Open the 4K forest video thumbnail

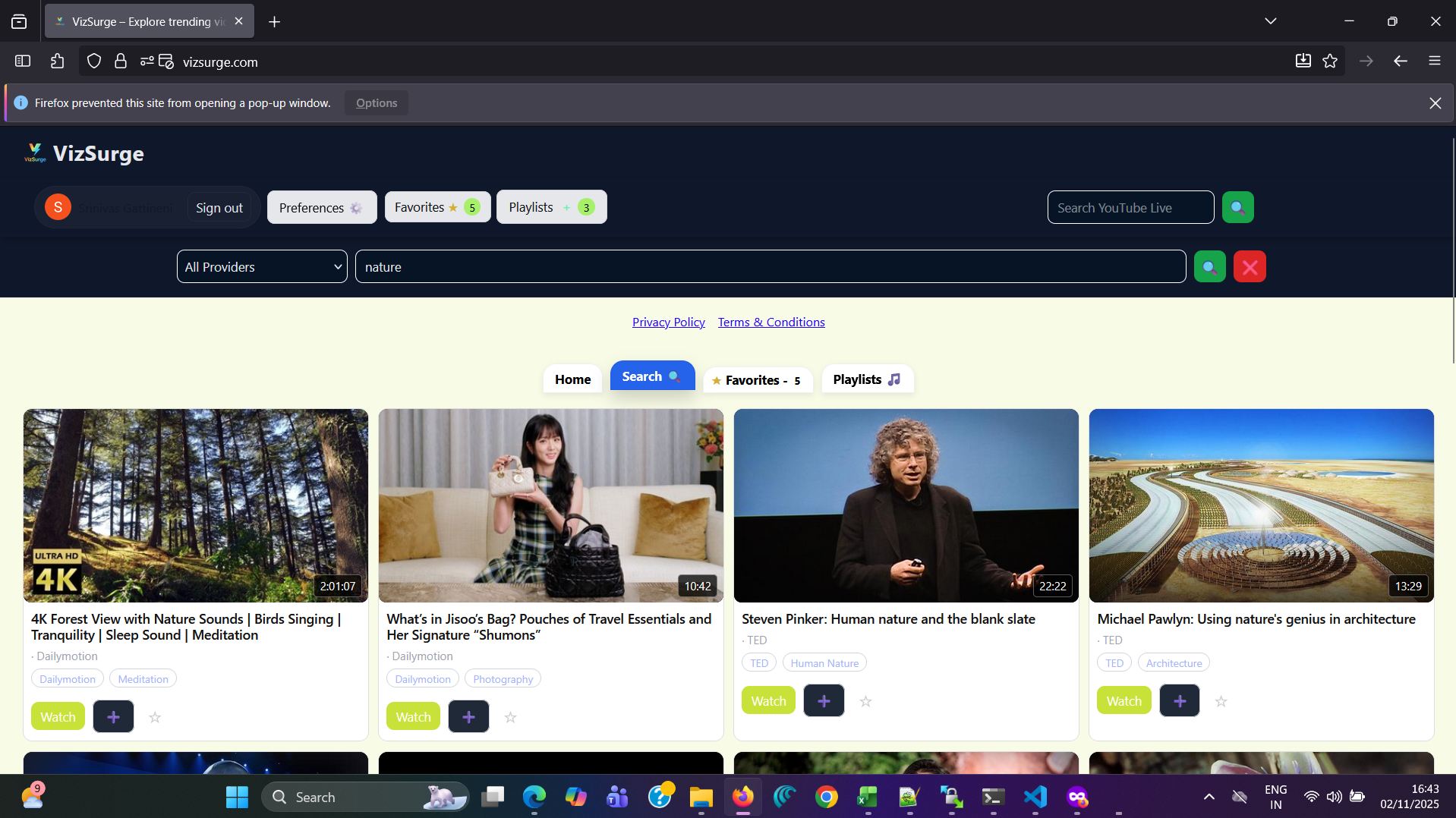click(196, 505)
